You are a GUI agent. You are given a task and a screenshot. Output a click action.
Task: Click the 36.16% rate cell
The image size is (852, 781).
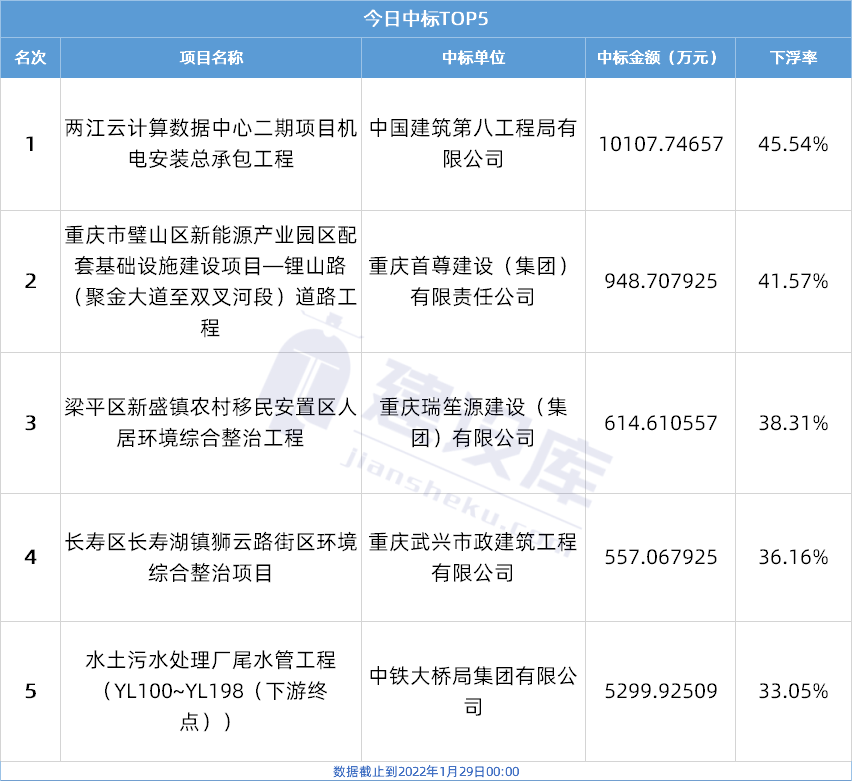[x=793, y=557]
